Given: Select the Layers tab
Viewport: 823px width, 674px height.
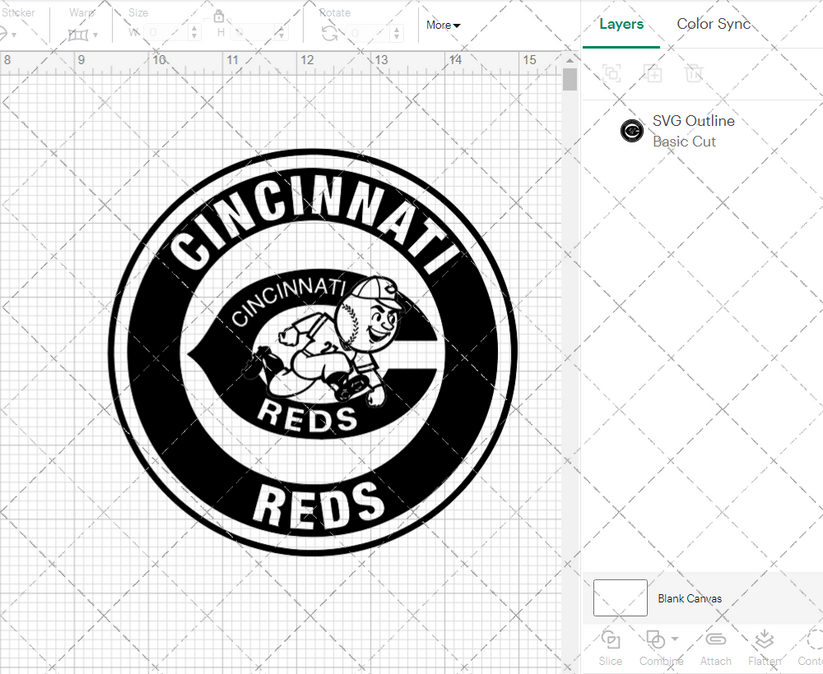Looking at the screenshot, I should (621, 24).
